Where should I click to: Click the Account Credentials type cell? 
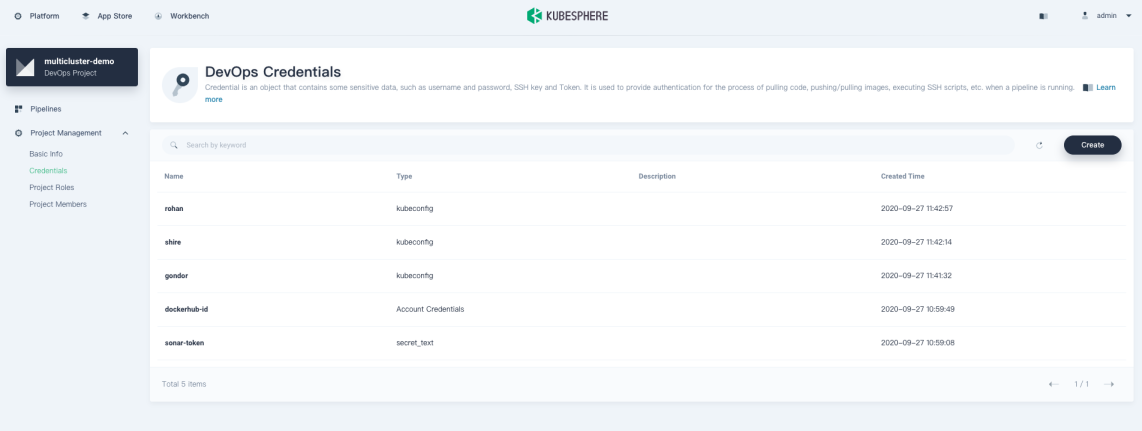430,309
